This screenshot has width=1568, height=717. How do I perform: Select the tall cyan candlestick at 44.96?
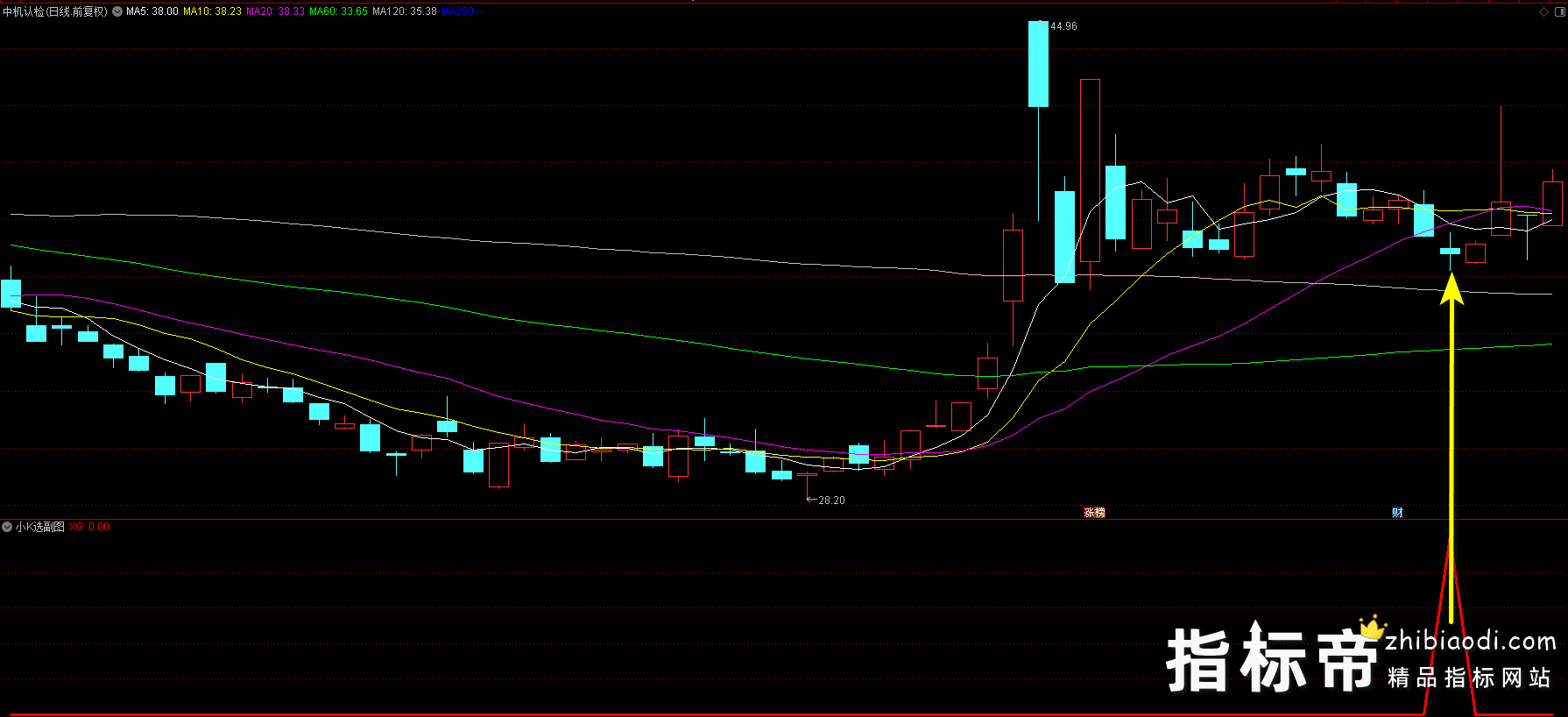tap(1038, 64)
